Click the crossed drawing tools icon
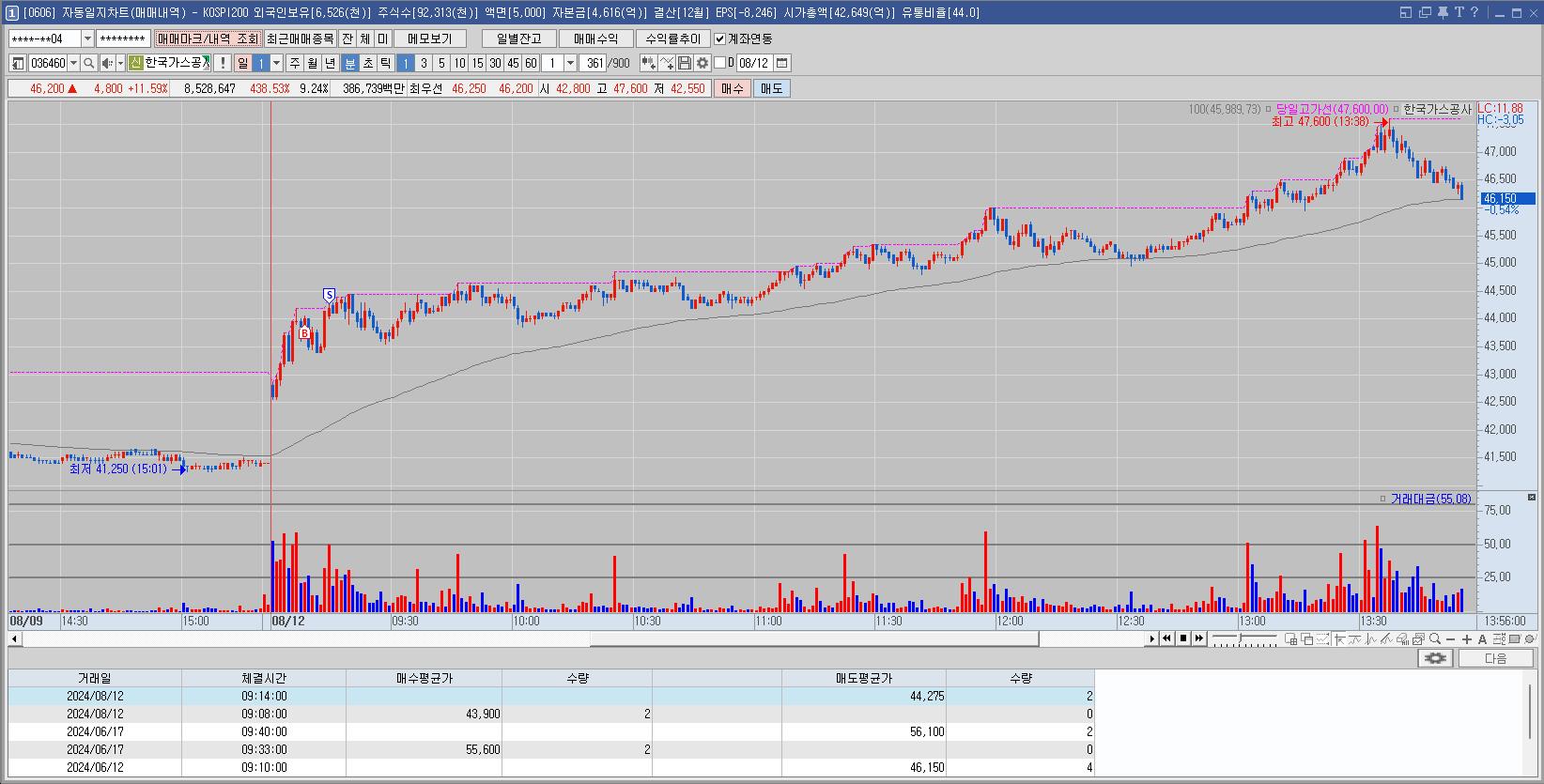The width and height of the screenshot is (1544, 784). click(667, 63)
